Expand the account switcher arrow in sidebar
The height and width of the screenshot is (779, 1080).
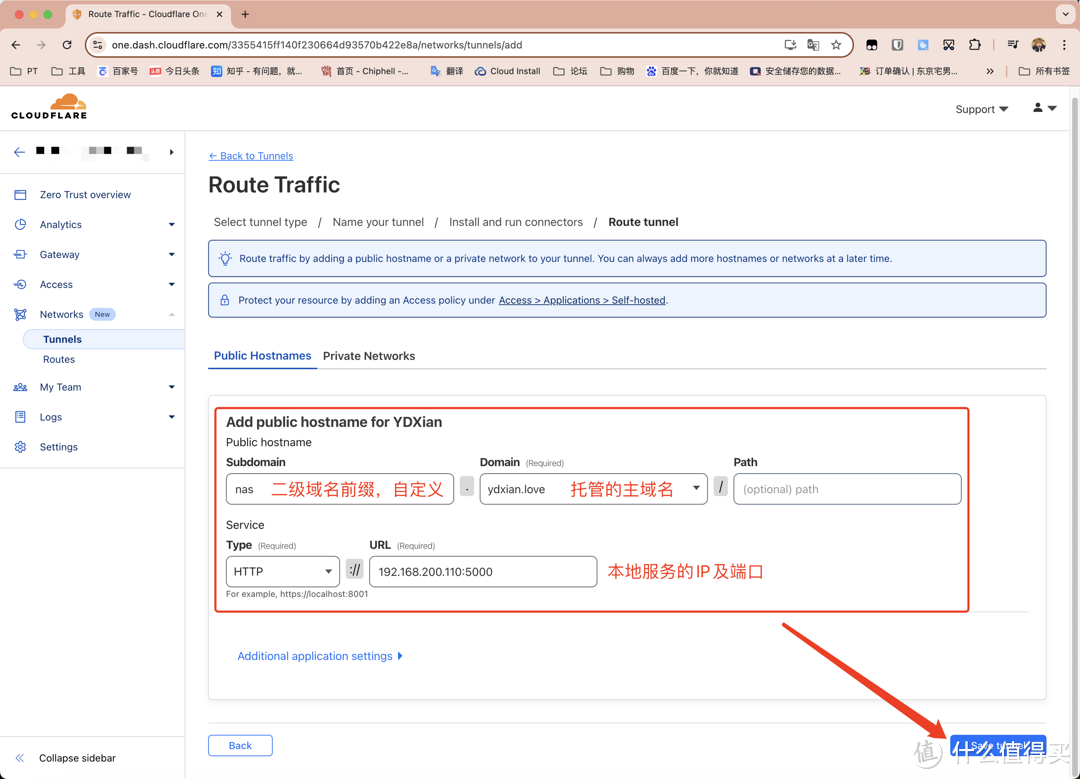point(172,152)
